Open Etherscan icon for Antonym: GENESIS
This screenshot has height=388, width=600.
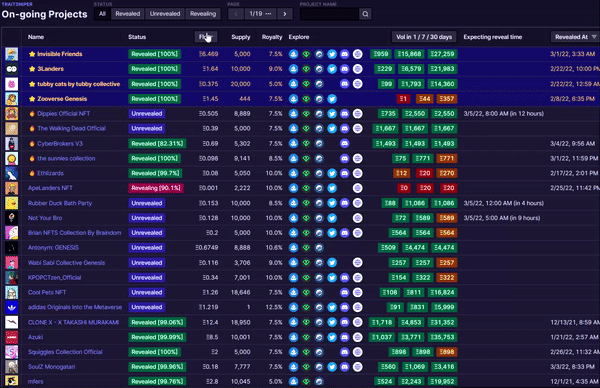pos(319,248)
